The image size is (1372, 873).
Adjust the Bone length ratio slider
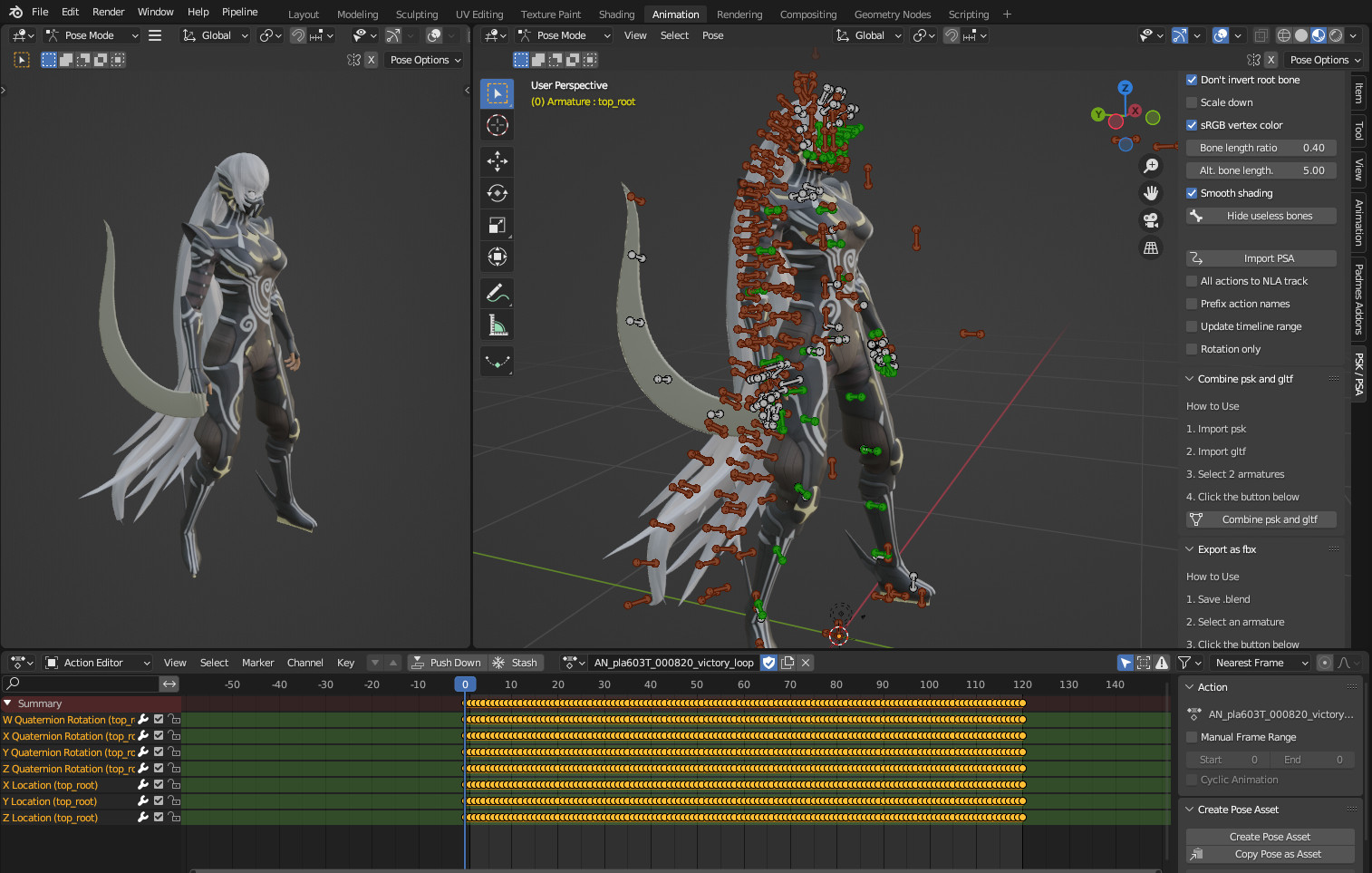coord(1261,147)
